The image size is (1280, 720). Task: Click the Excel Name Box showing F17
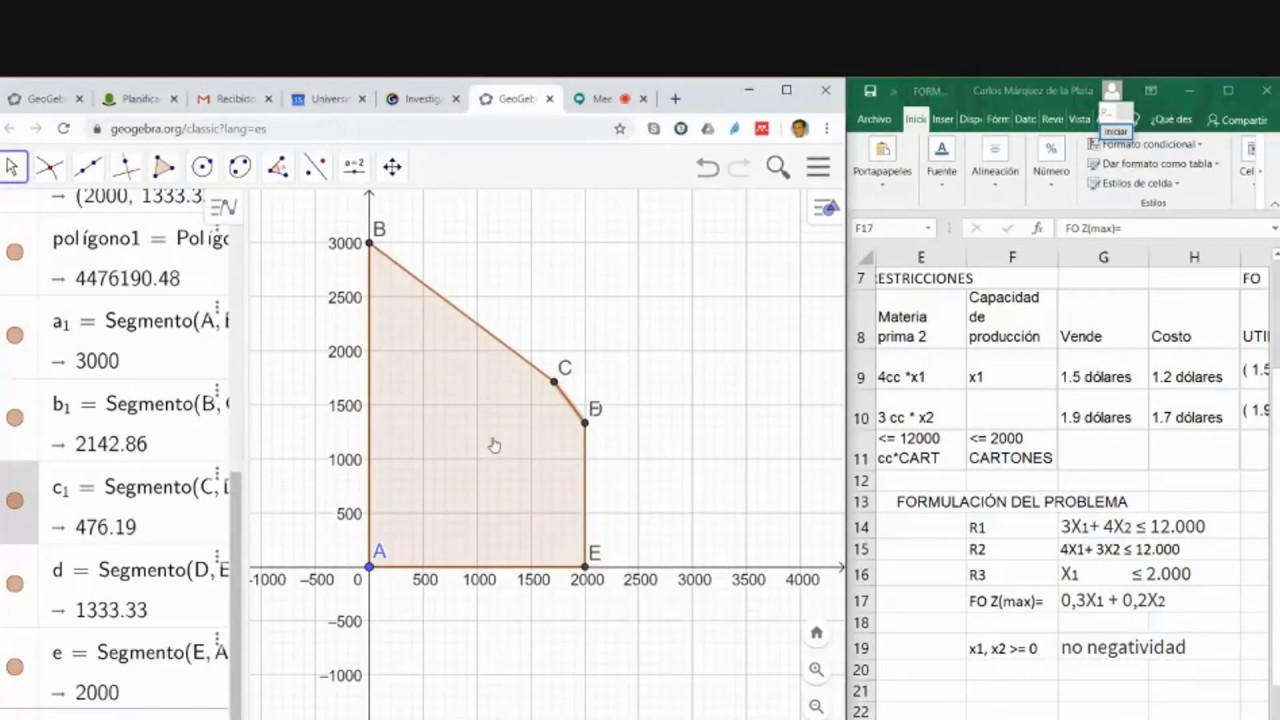click(x=893, y=228)
